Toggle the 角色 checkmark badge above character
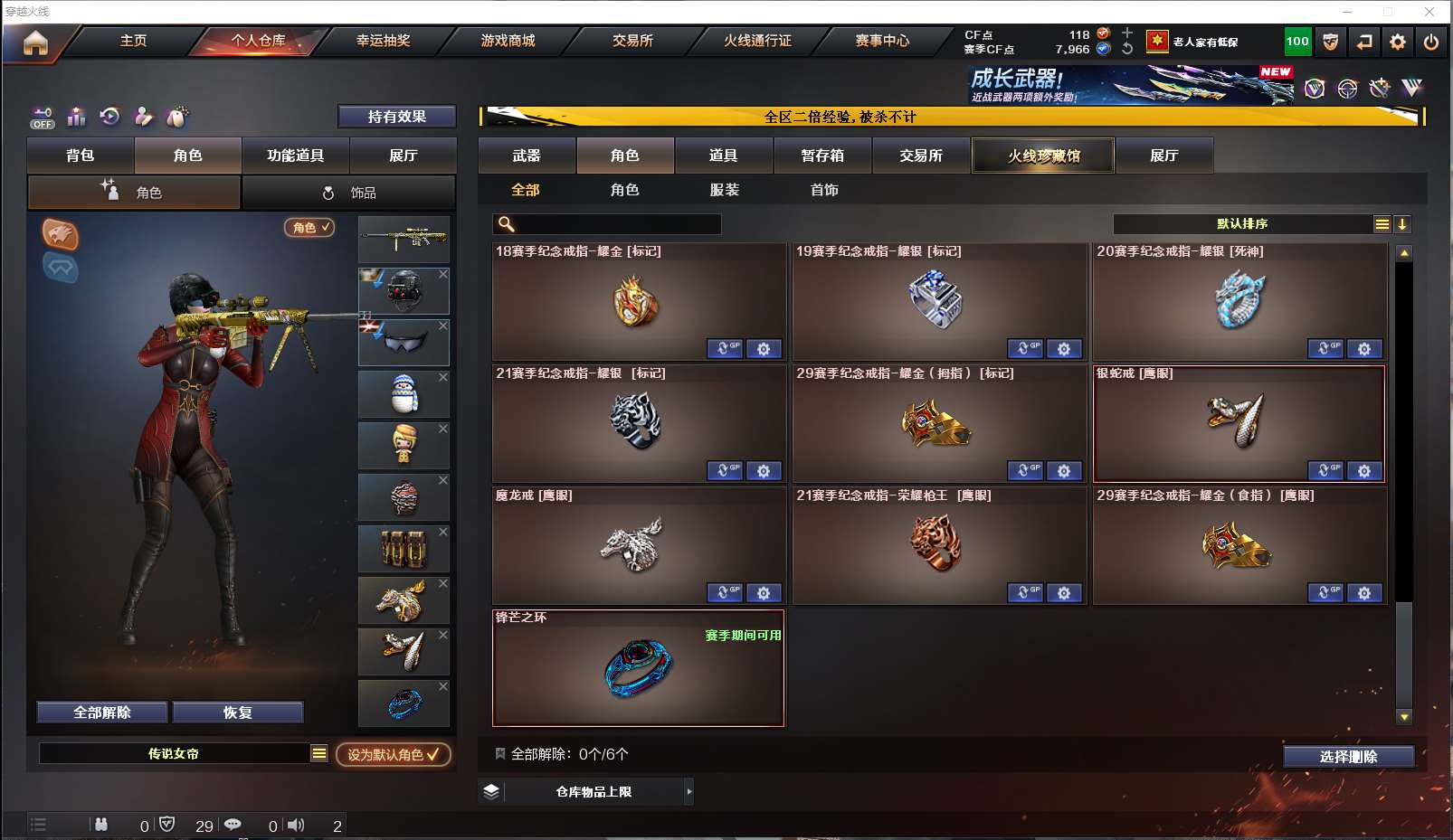The height and width of the screenshot is (840, 1453). 309,227
